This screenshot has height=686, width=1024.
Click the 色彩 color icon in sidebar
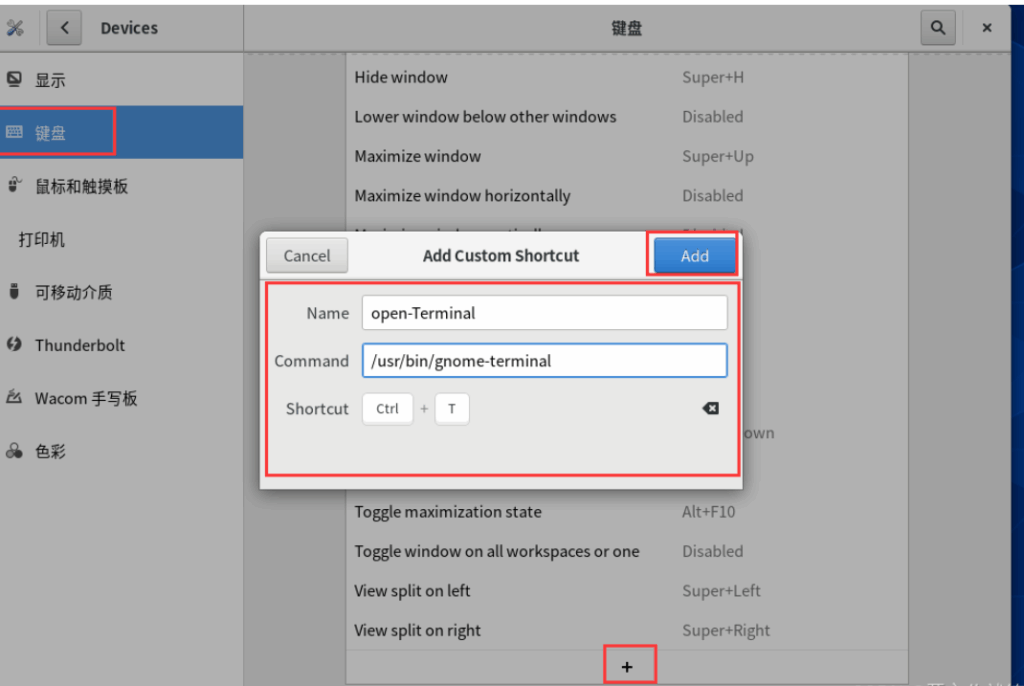click(15, 451)
